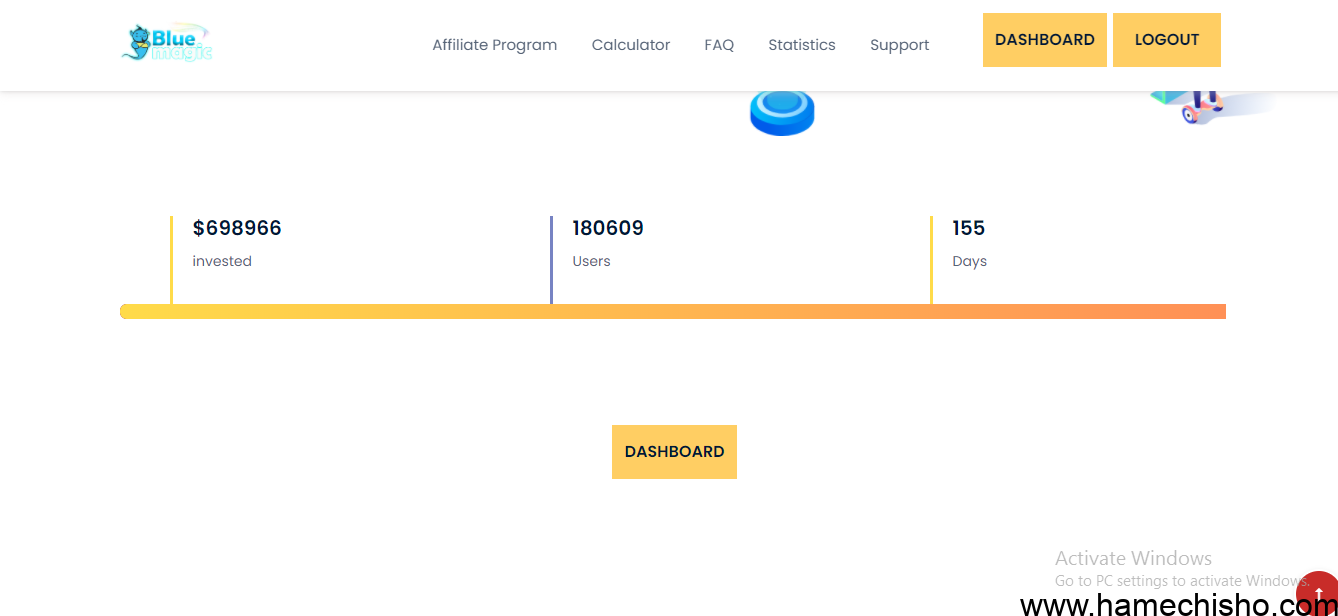The height and width of the screenshot is (616, 1338).
Task: Open the Calculator page
Action: [631, 45]
